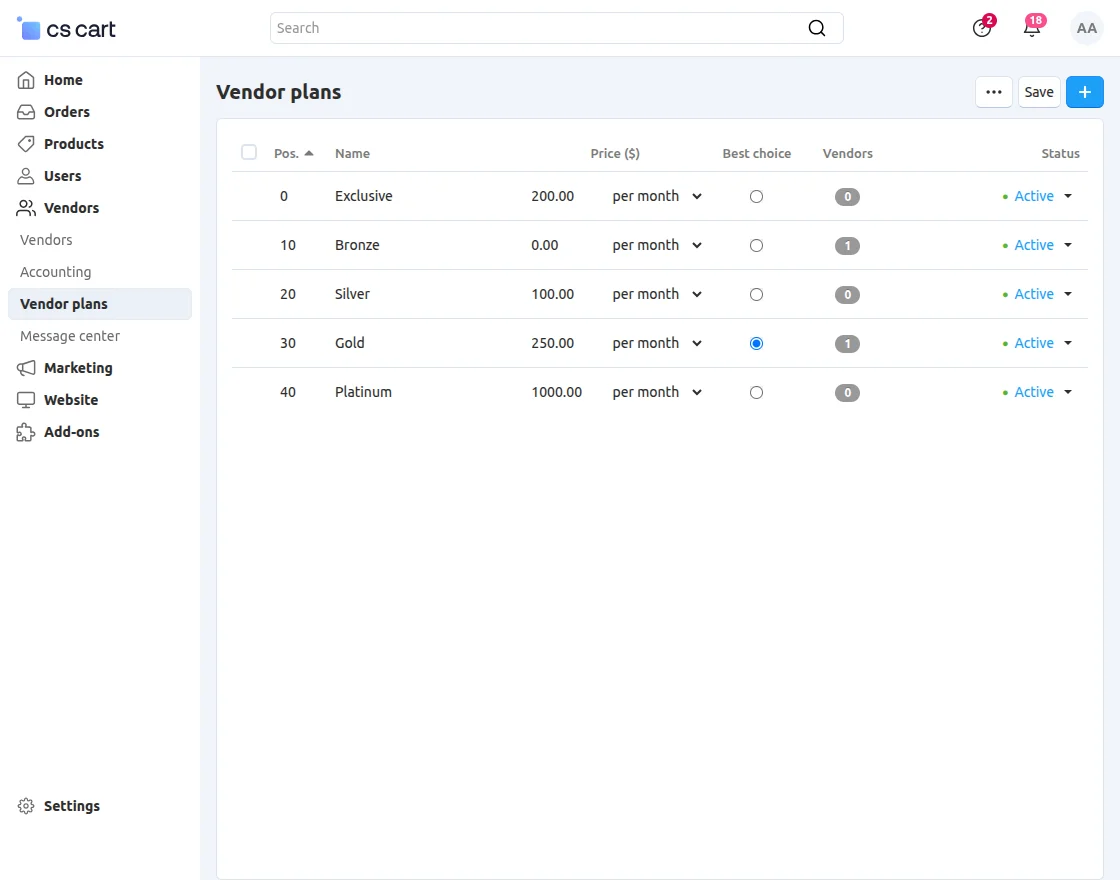
Task: Click the Home house icon
Action: click(x=26, y=80)
